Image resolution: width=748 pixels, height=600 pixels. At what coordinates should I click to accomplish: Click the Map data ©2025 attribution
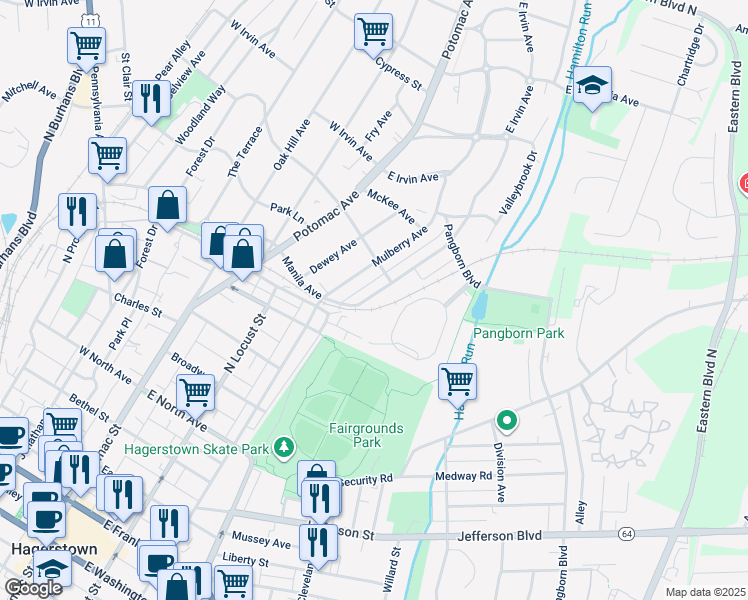pyautogui.click(x=705, y=592)
